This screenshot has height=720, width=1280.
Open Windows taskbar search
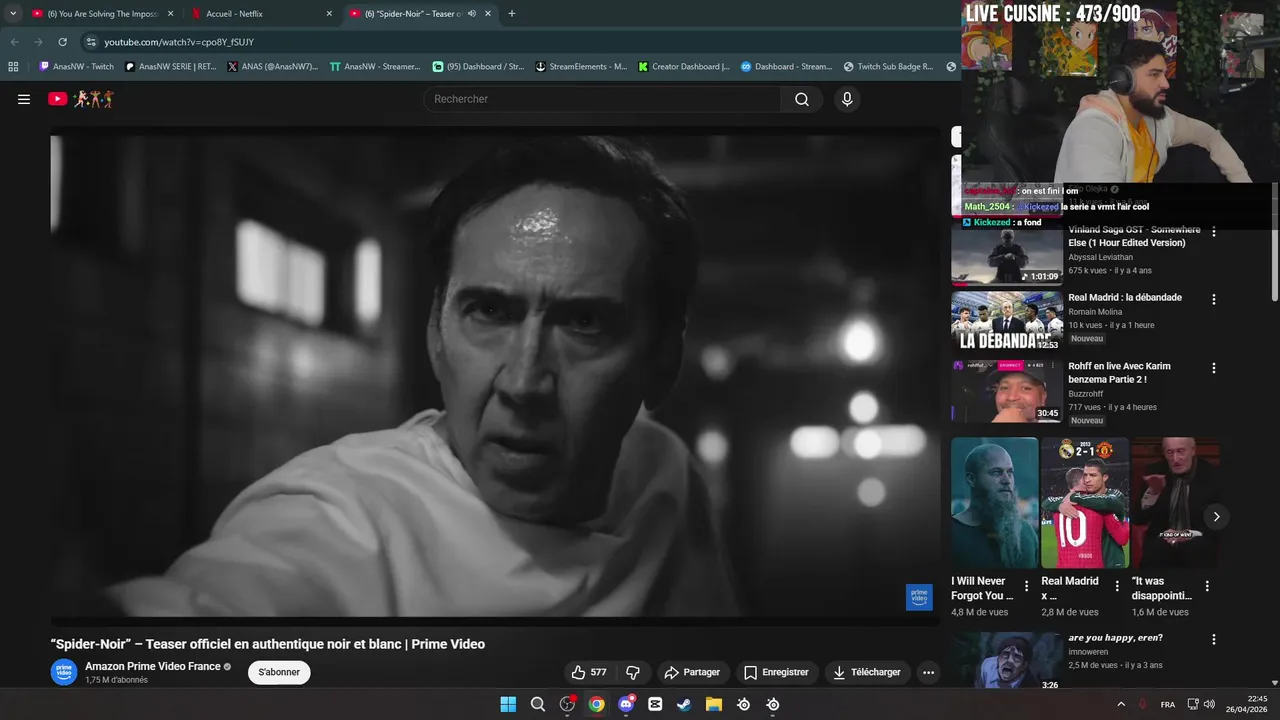(x=538, y=704)
